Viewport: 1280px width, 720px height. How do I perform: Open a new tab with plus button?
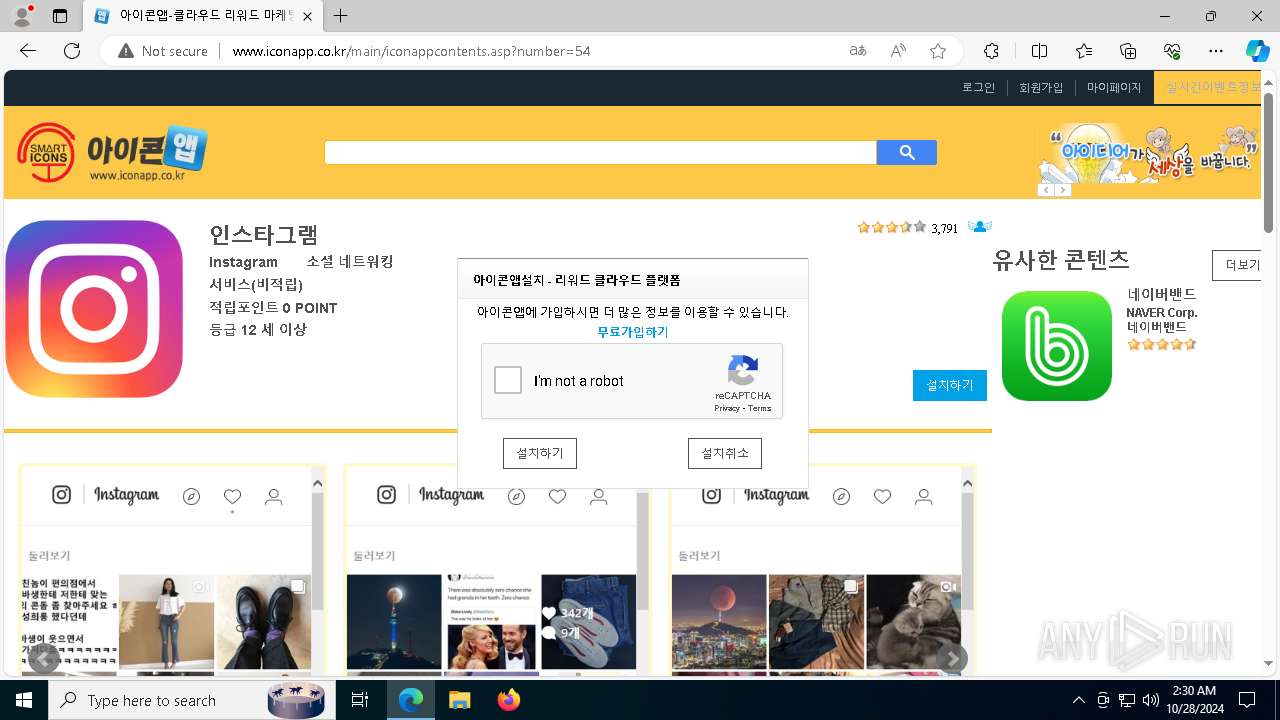(341, 16)
